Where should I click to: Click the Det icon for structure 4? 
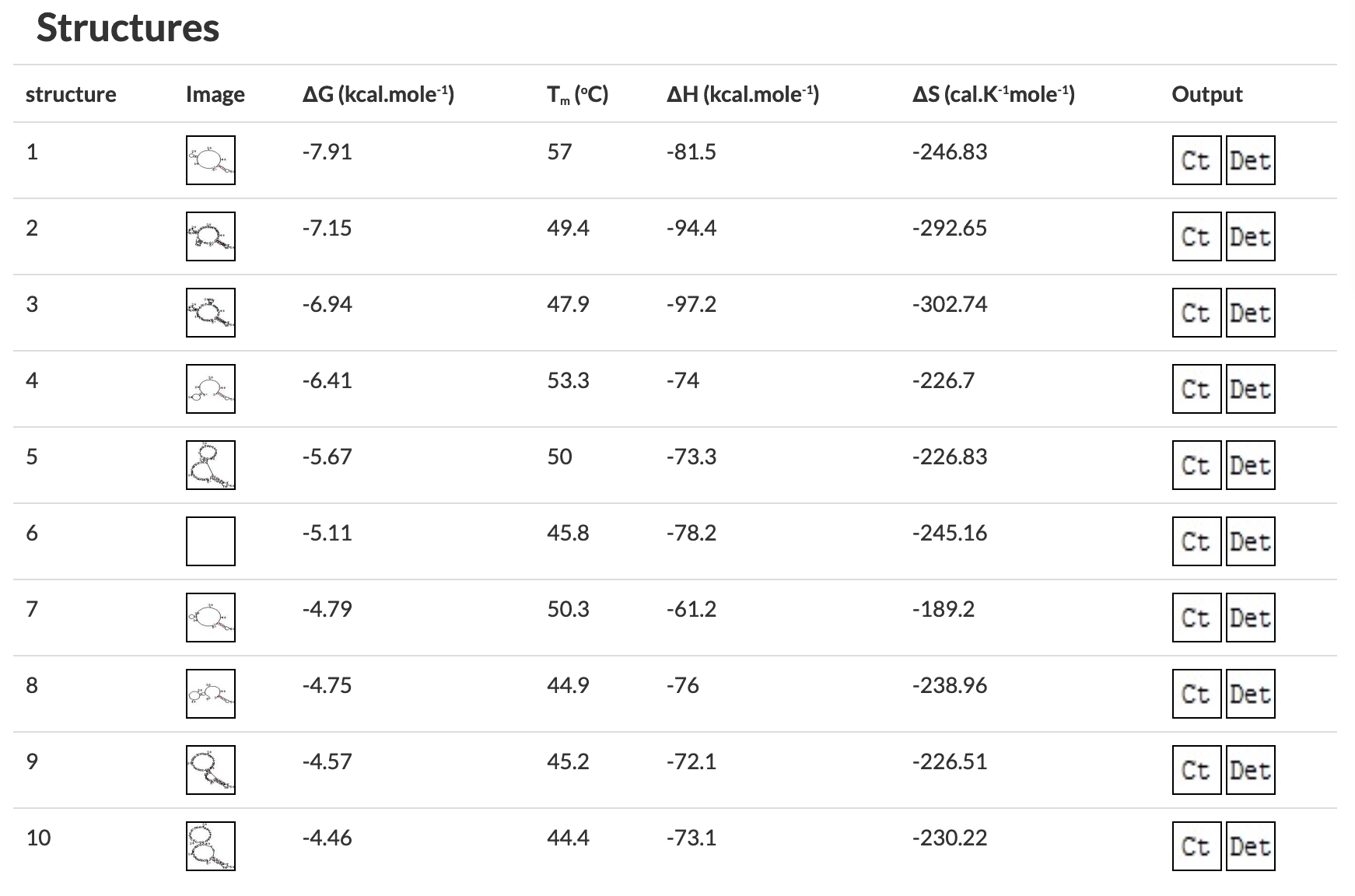[1250, 389]
